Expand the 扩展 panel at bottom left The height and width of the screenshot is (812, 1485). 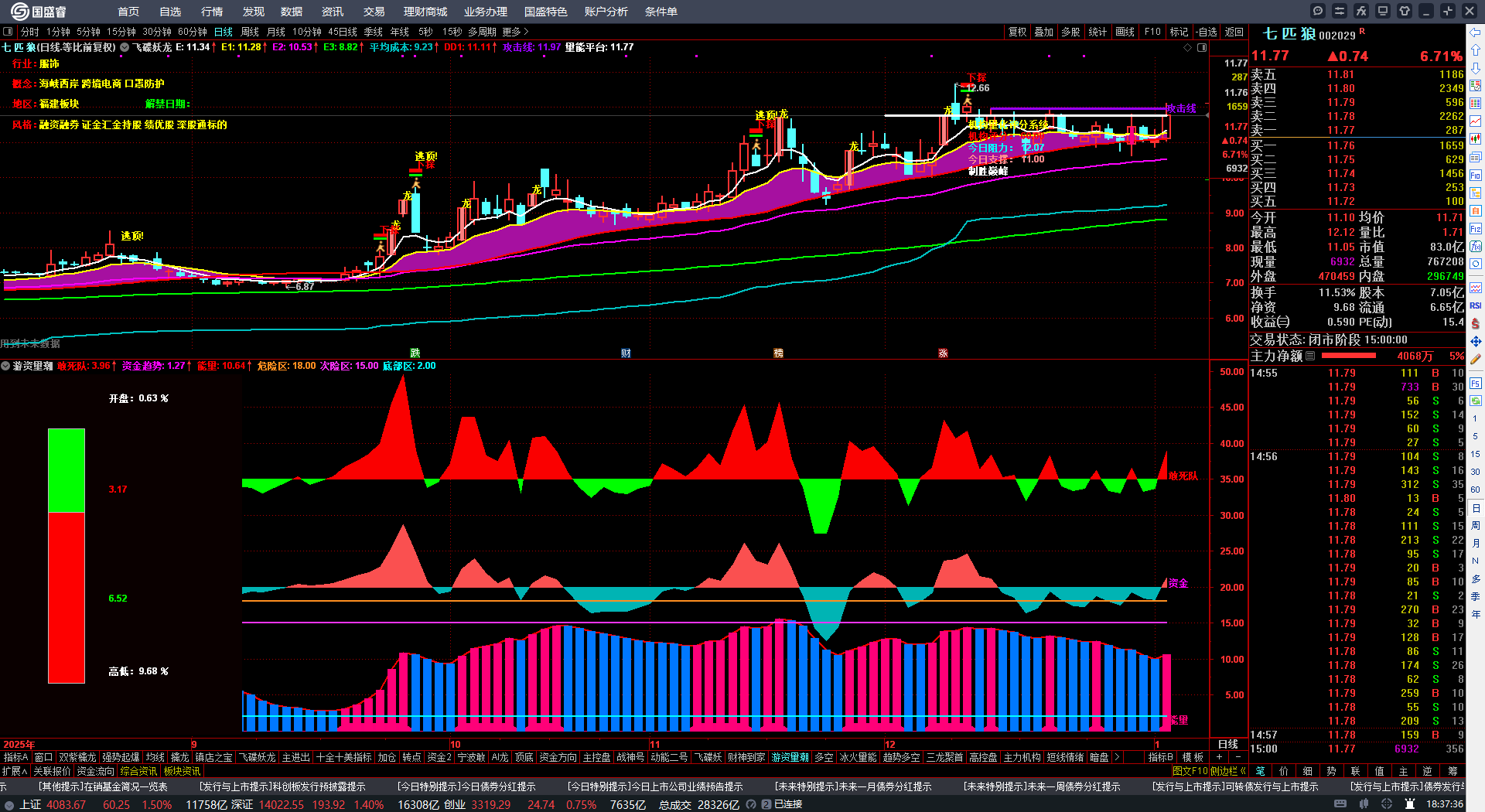point(15,771)
